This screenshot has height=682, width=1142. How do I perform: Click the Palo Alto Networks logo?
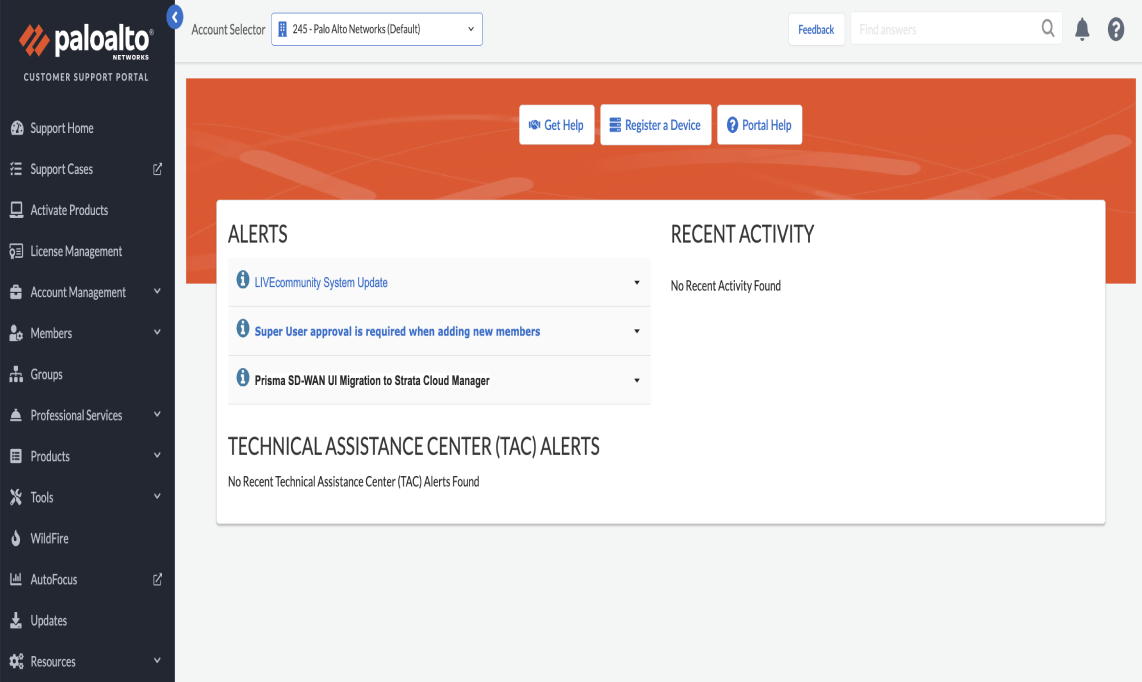tap(86, 42)
